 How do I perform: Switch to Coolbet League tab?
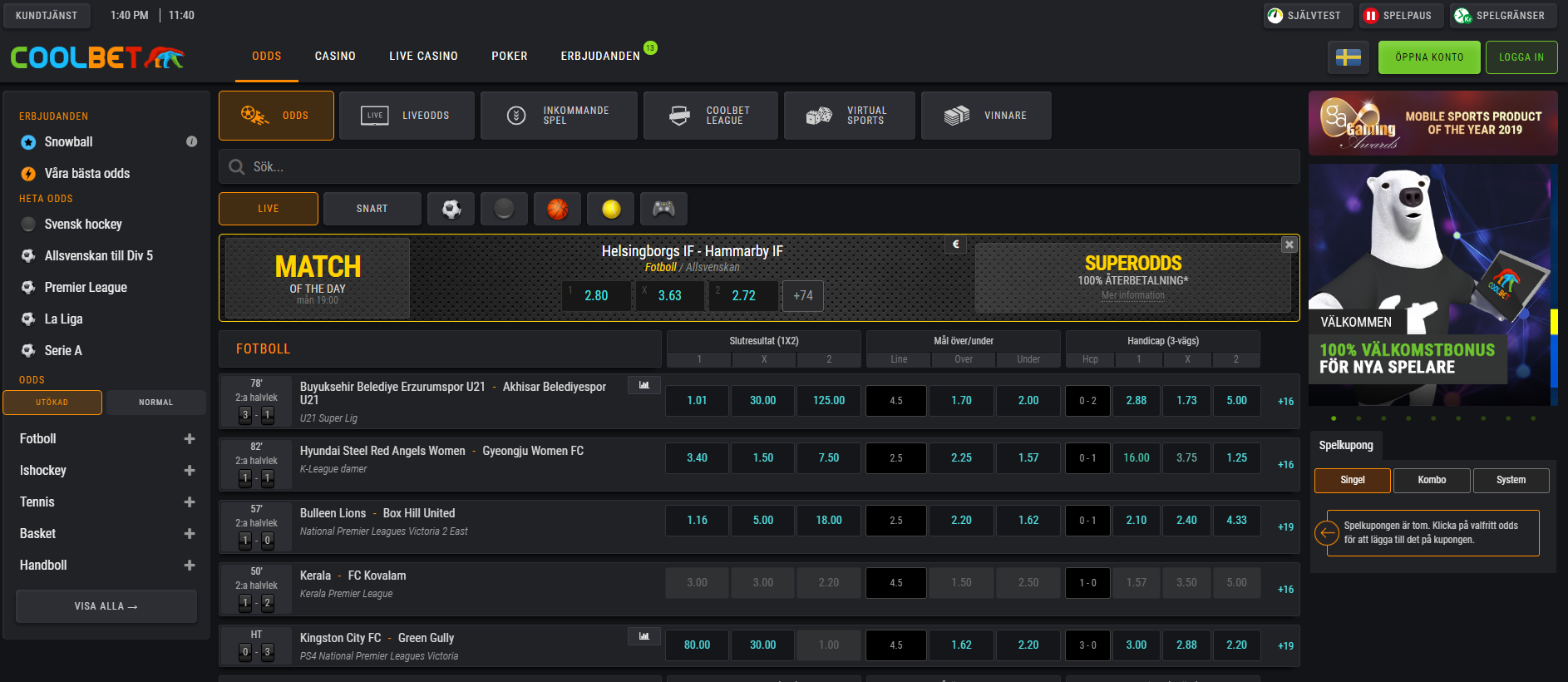711,116
